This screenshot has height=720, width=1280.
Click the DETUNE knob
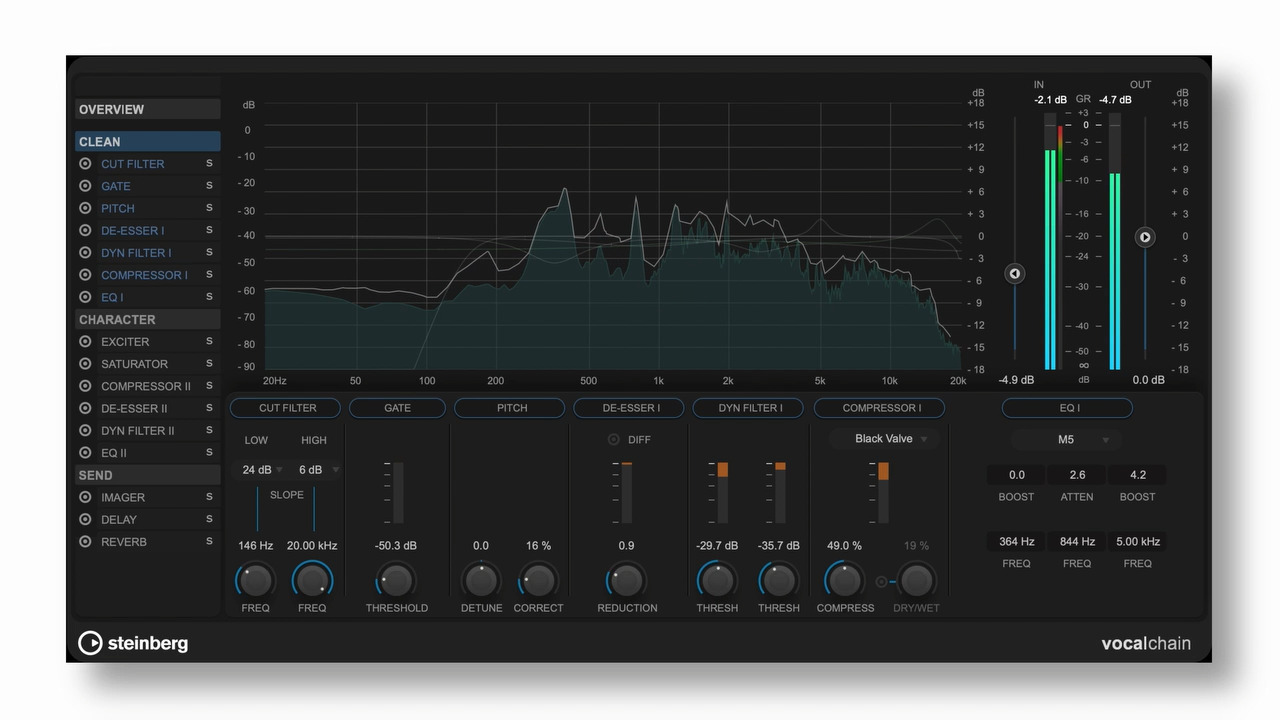(481, 579)
